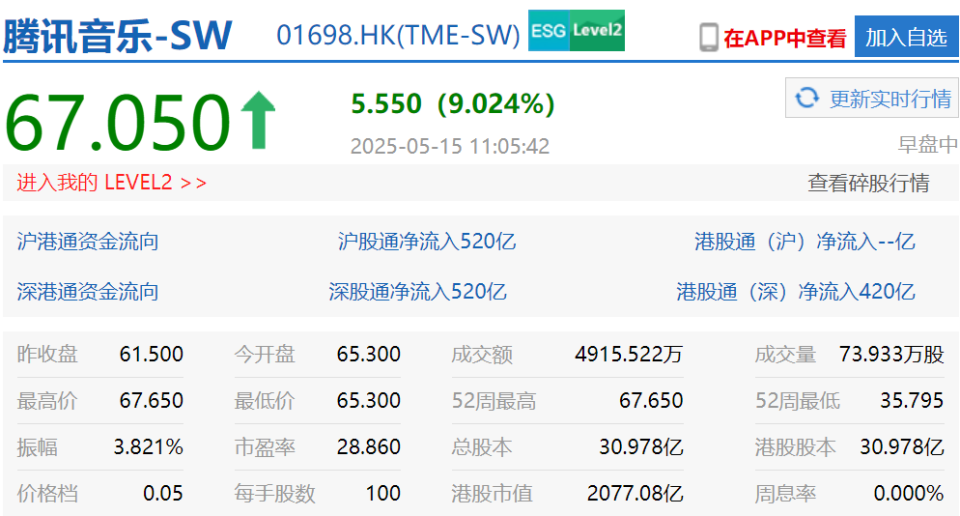Click the 成交量 label
Screen dimensions: 960x516
pos(785,354)
